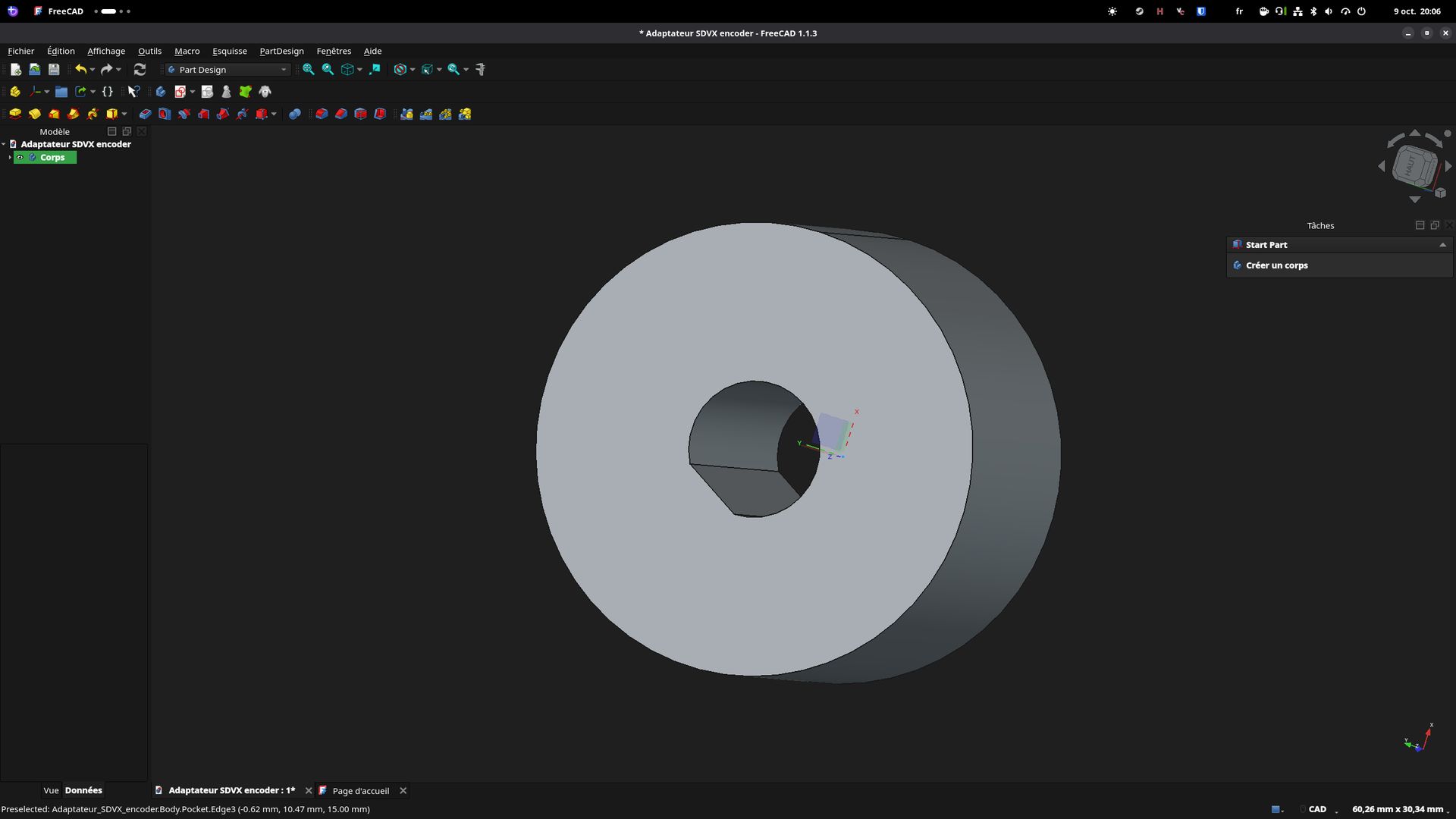Click Créer un corps
Image resolution: width=1456 pixels, height=819 pixels.
tap(1276, 265)
